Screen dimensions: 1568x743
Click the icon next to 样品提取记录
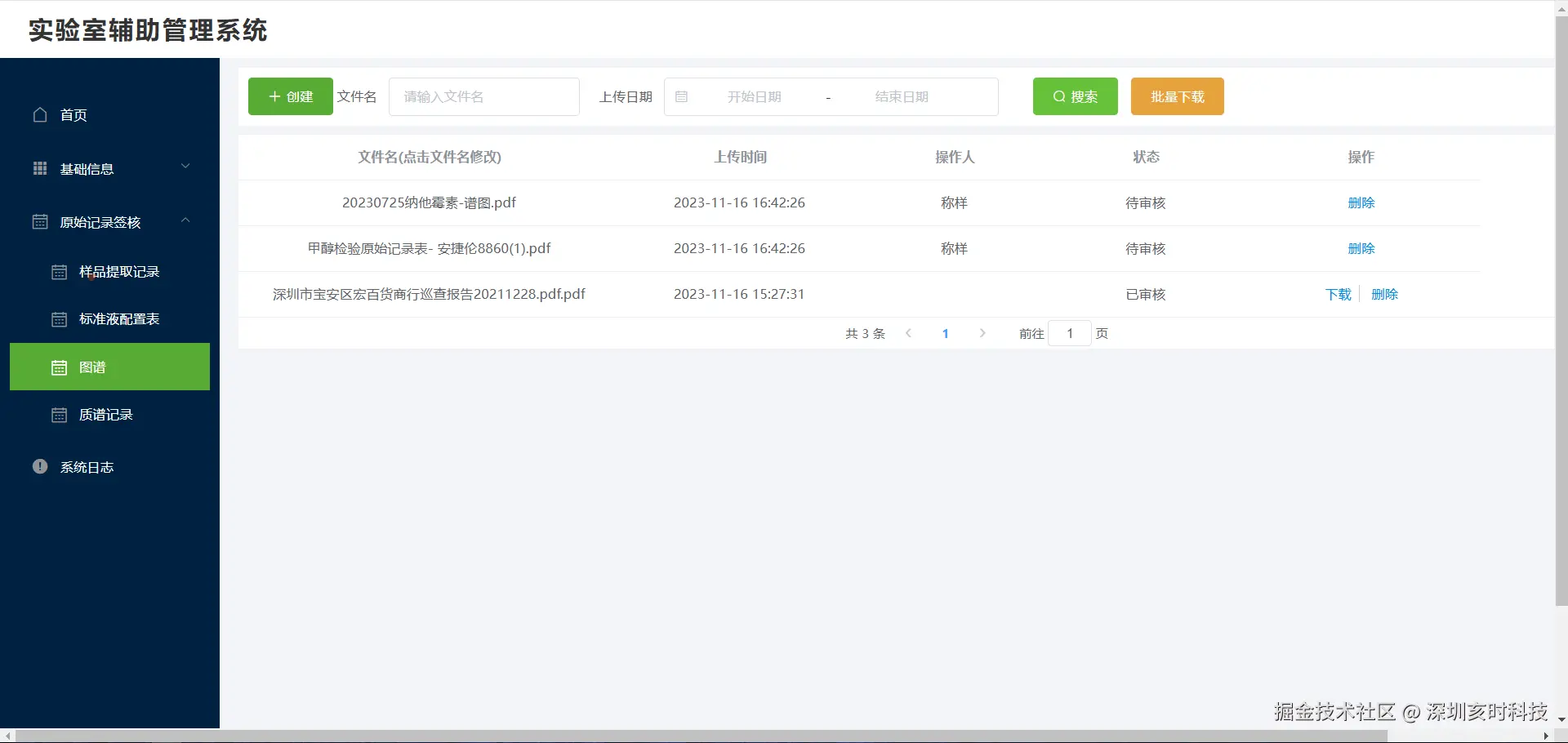point(60,272)
